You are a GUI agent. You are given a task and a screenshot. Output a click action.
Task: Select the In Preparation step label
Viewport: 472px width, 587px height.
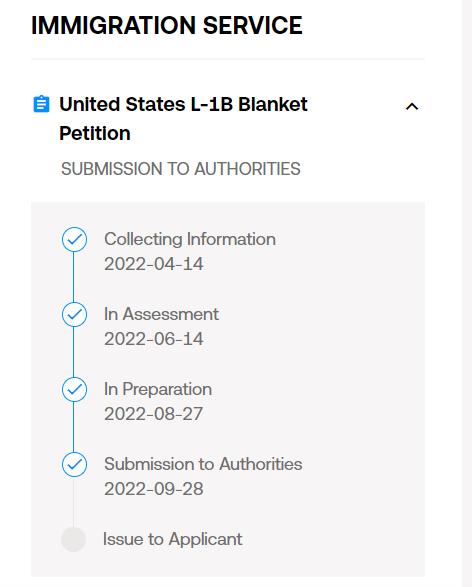pos(158,389)
